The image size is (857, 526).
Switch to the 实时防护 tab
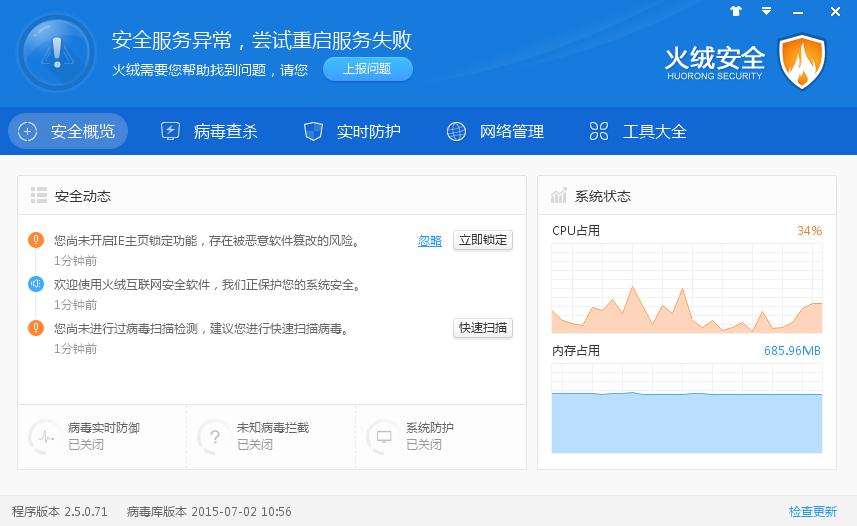352,131
